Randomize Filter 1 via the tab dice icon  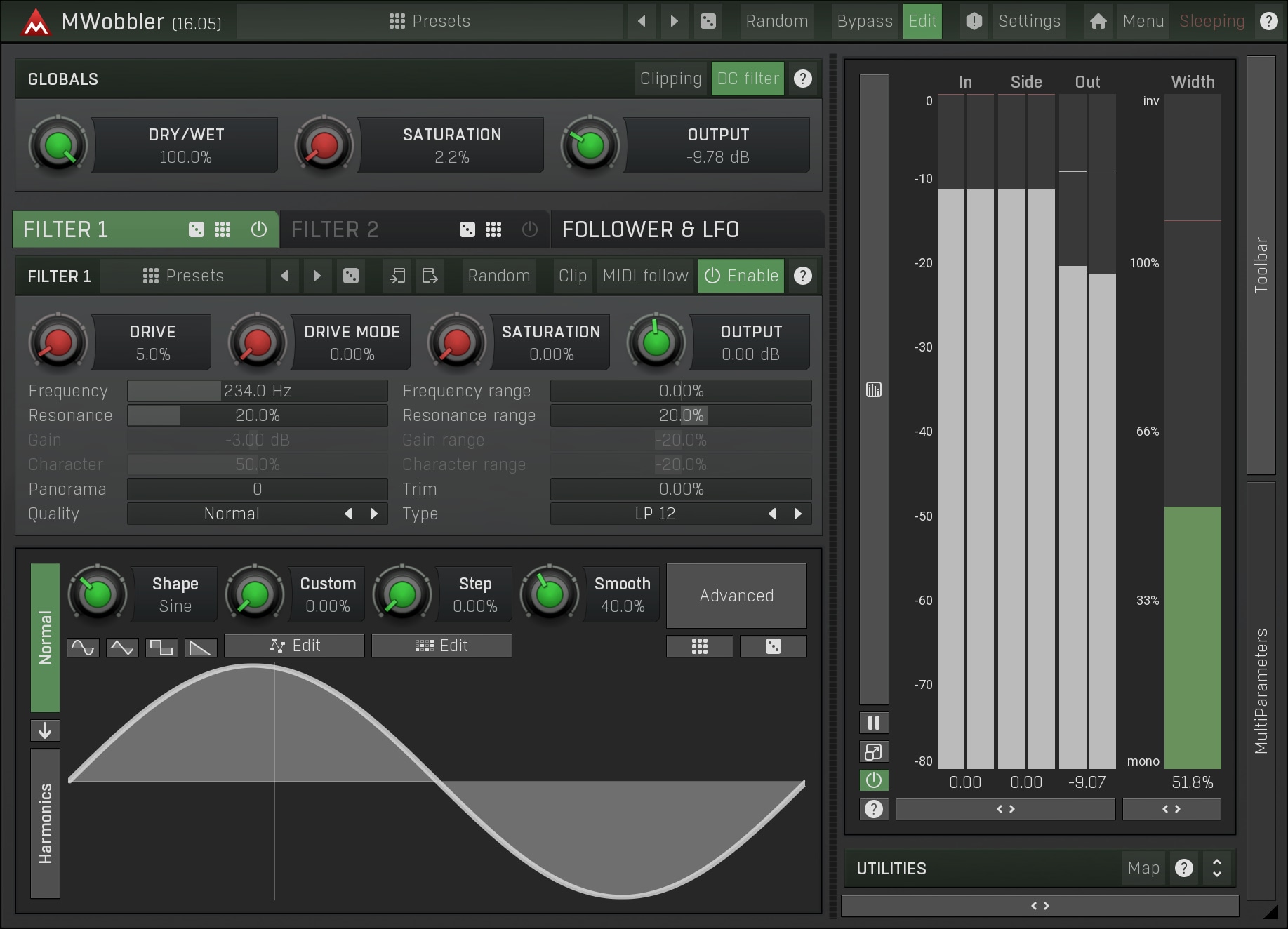click(x=197, y=229)
